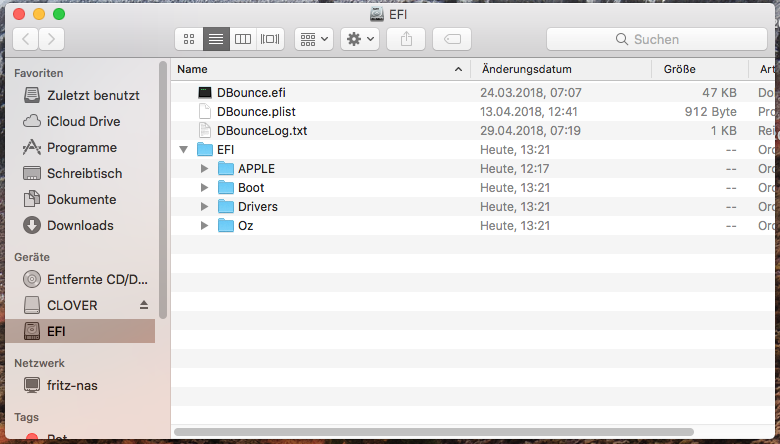
Task: Click the 13.04.2018, 12:41 date cell
Action: point(529,111)
